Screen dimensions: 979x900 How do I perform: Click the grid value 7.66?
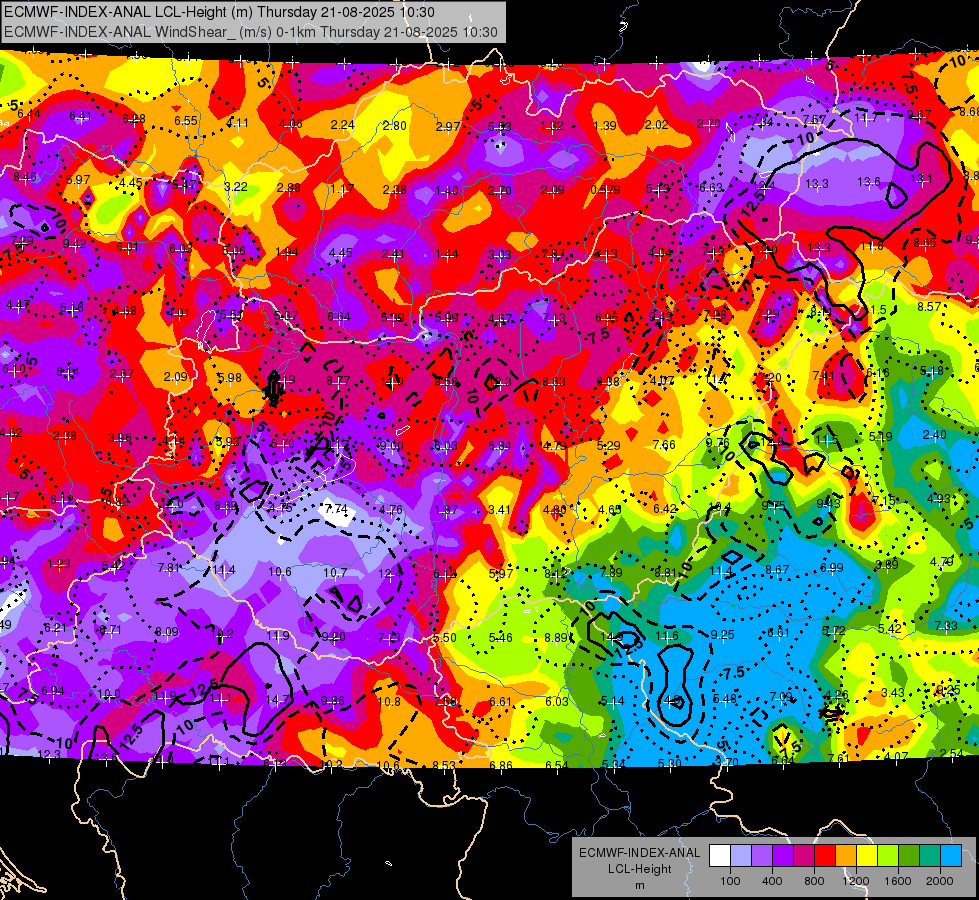[x=664, y=444]
